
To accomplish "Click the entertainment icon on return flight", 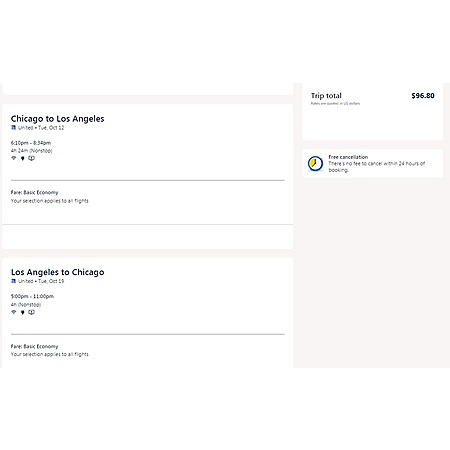I will (x=31, y=312).
